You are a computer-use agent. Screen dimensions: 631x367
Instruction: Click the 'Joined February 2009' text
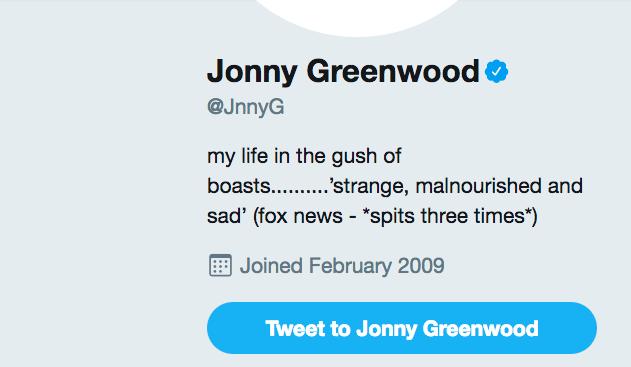point(342,266)
